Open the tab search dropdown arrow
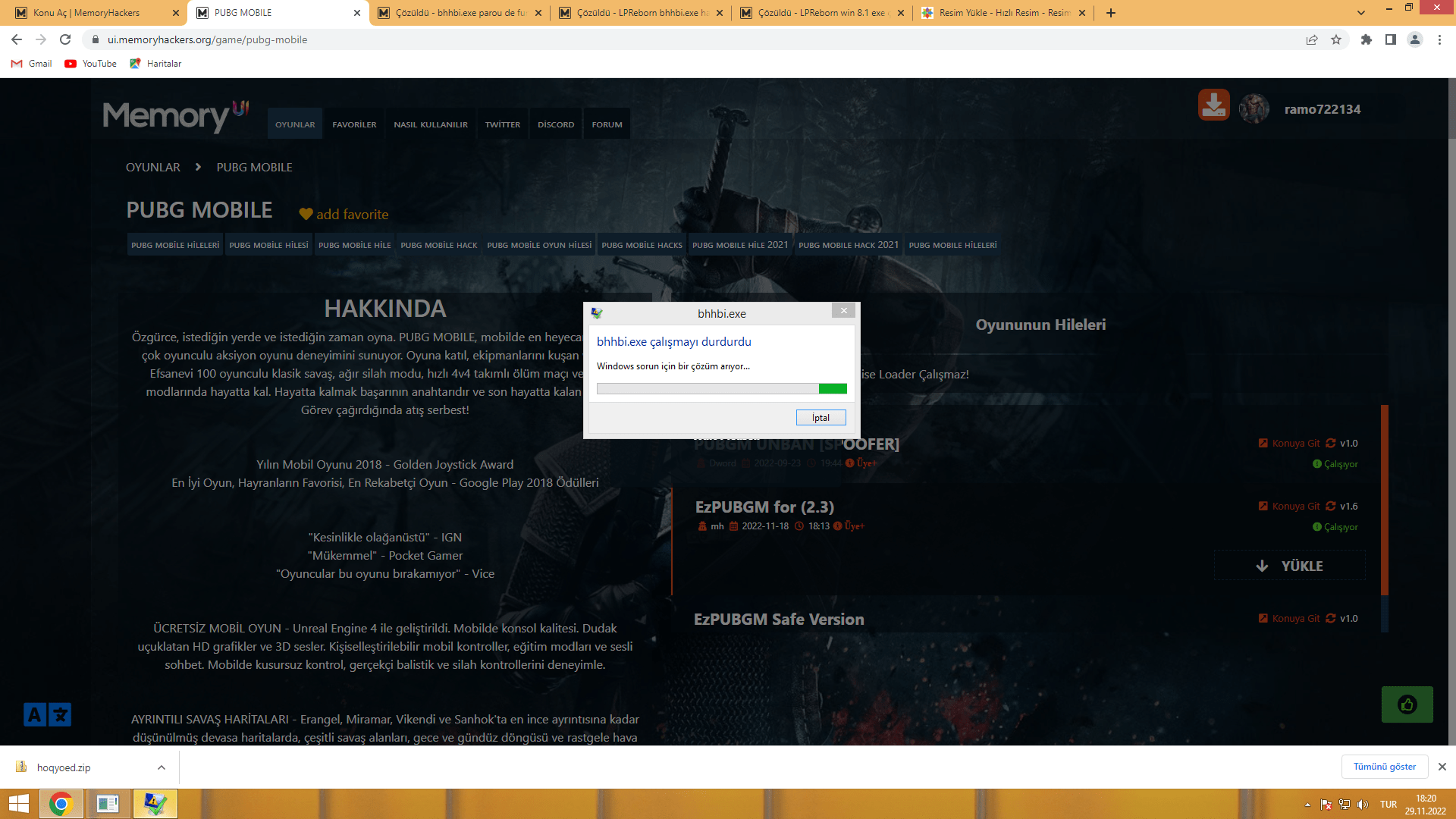Viewport: 1456px width, 819px height. point(1361,13)
